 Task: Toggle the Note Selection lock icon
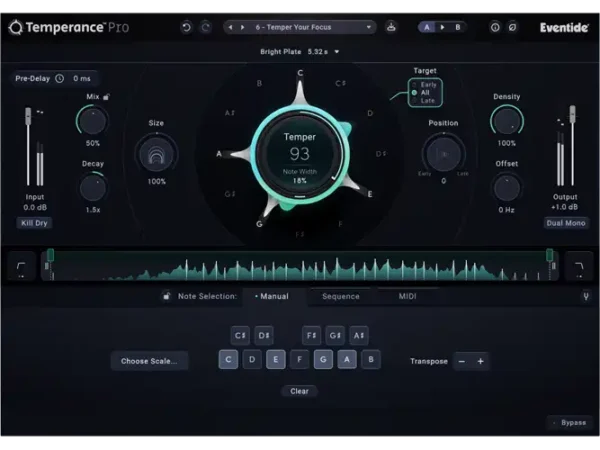(x=166, y=296)
